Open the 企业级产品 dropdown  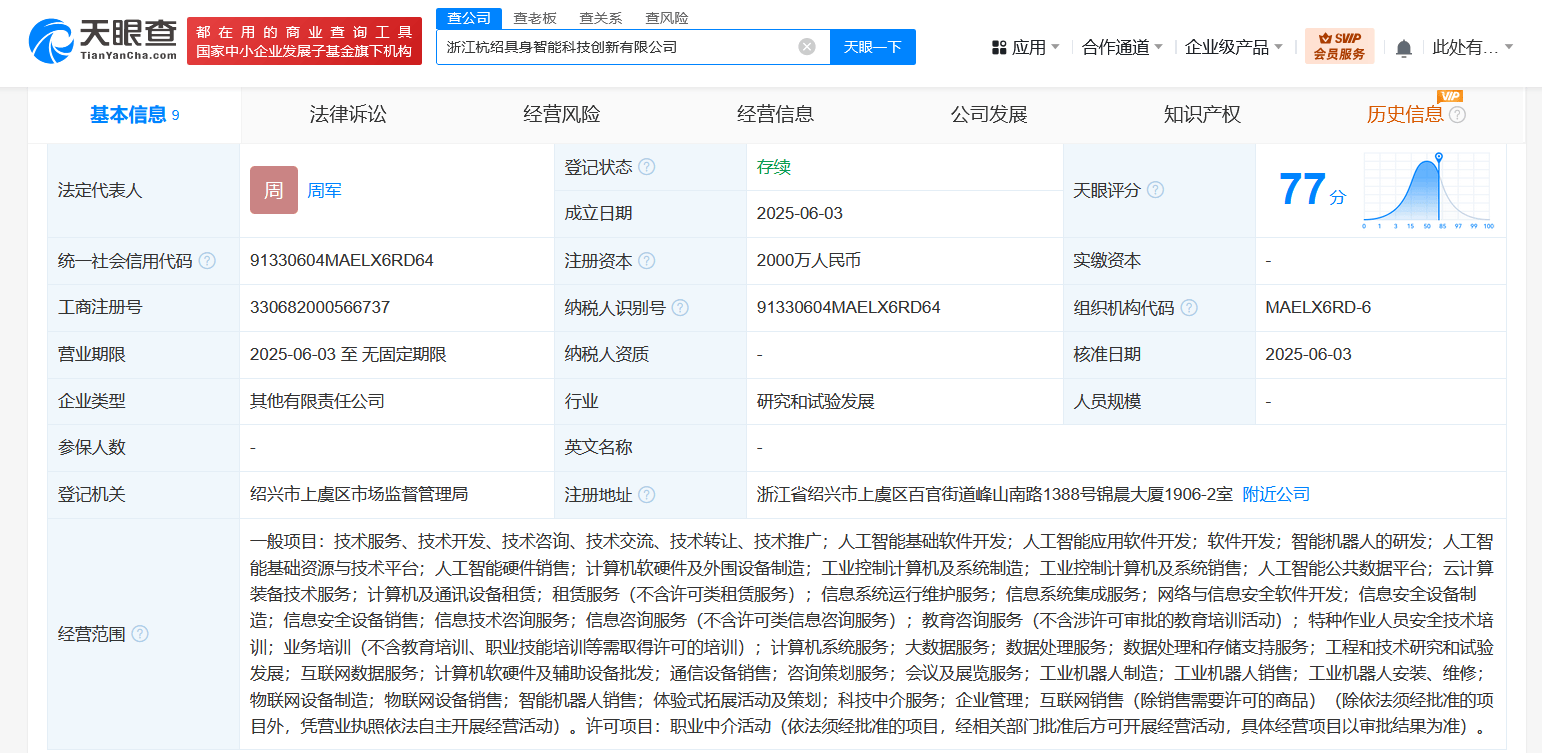coord(1234,47)
